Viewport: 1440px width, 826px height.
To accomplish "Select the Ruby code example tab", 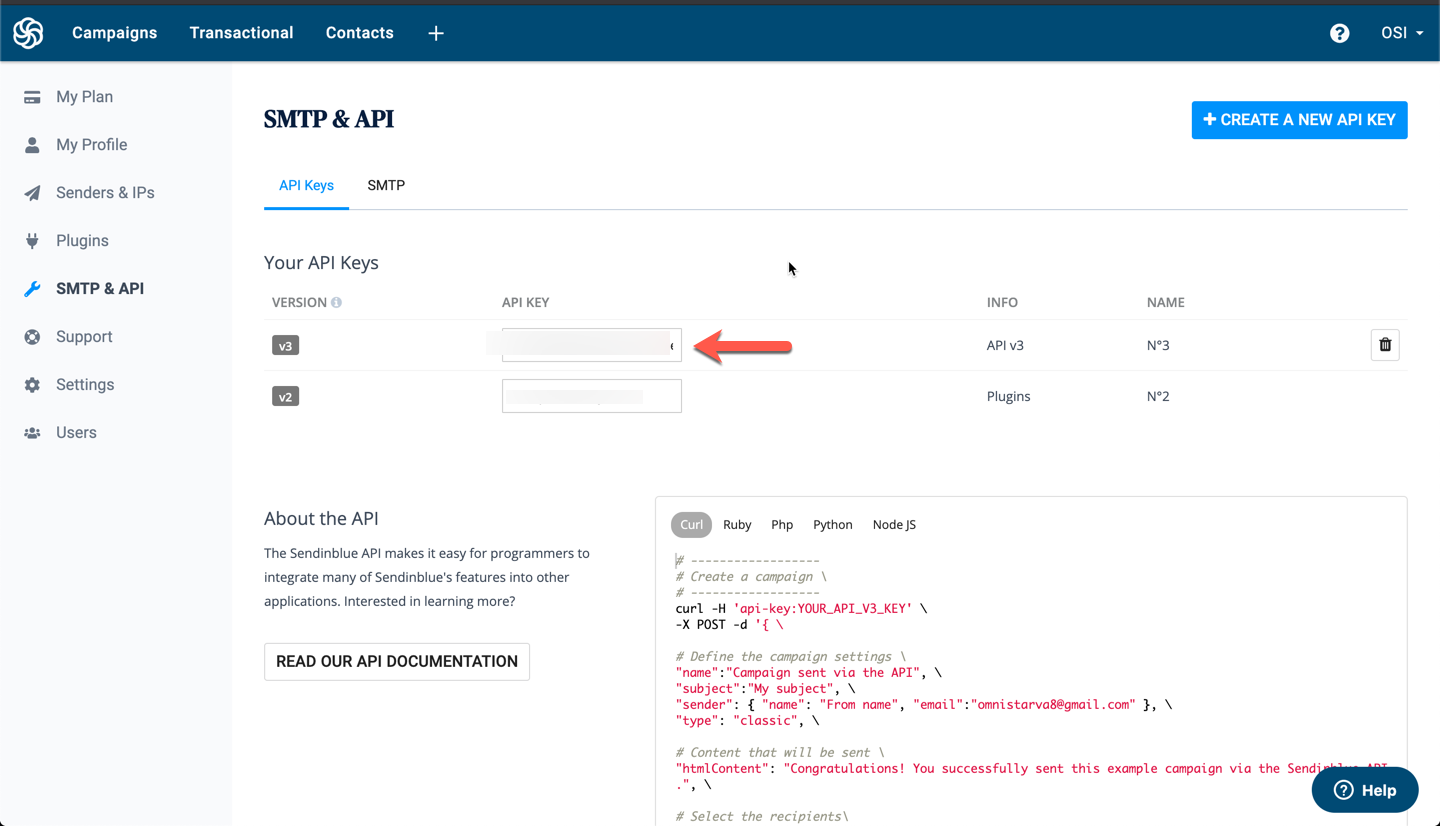I will (x=737, y=525).
